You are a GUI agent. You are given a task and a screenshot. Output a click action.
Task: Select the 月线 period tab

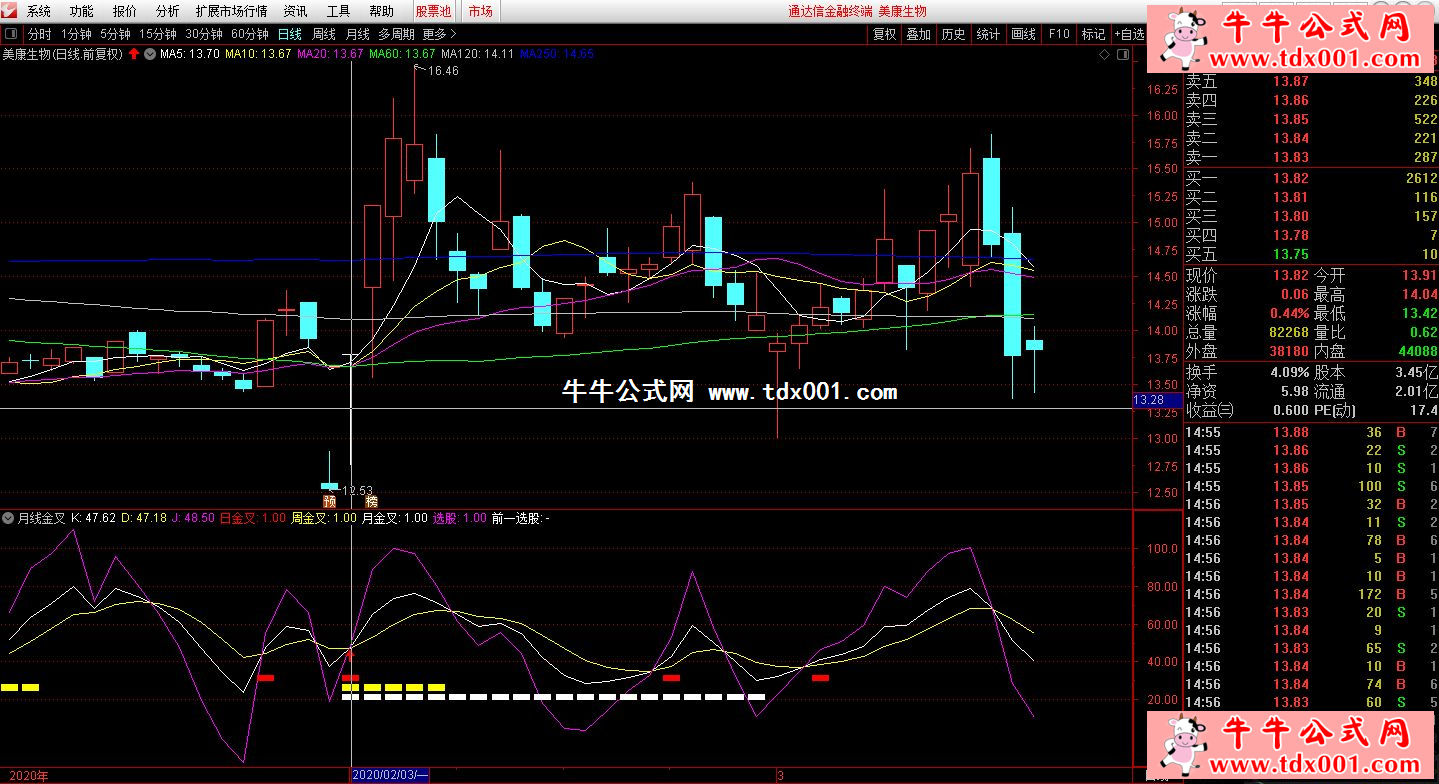pyautogui.click(x=358, y=34)
